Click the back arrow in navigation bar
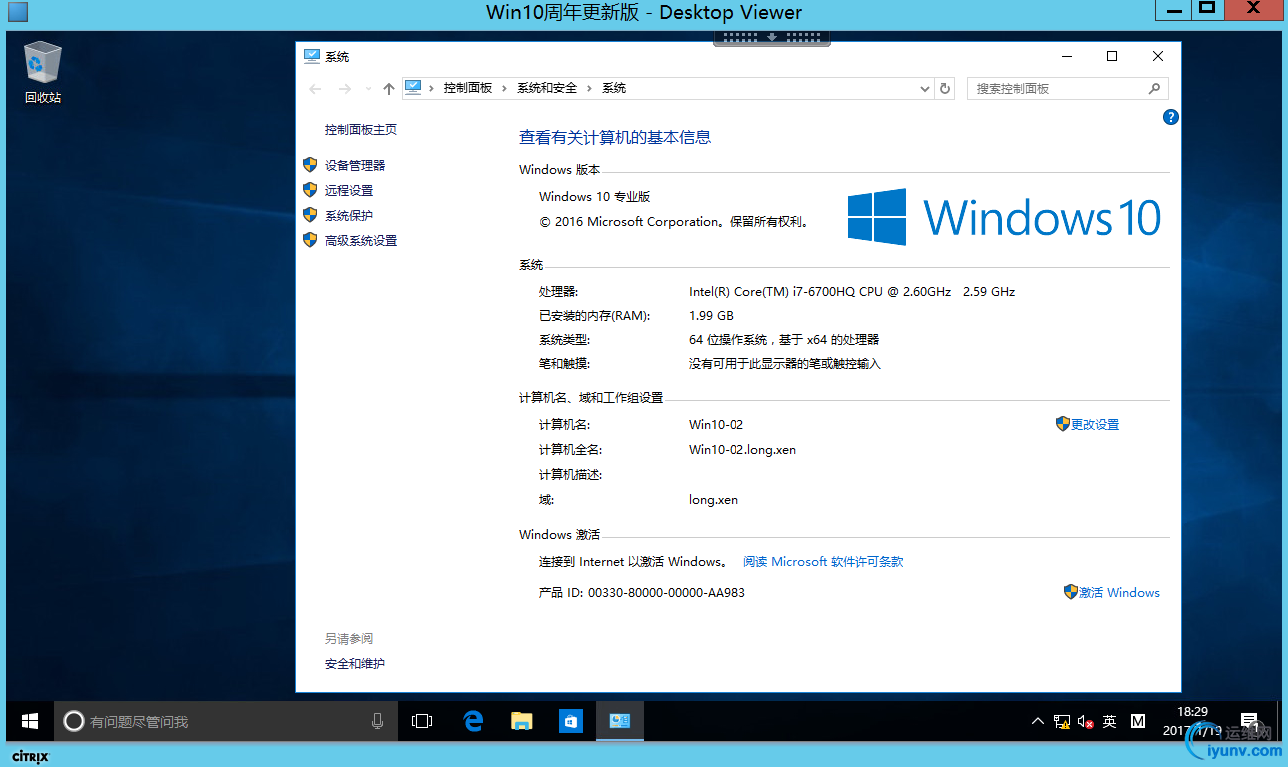The image size is (1288, 767). pyautogui.click(x=316, y=89)
